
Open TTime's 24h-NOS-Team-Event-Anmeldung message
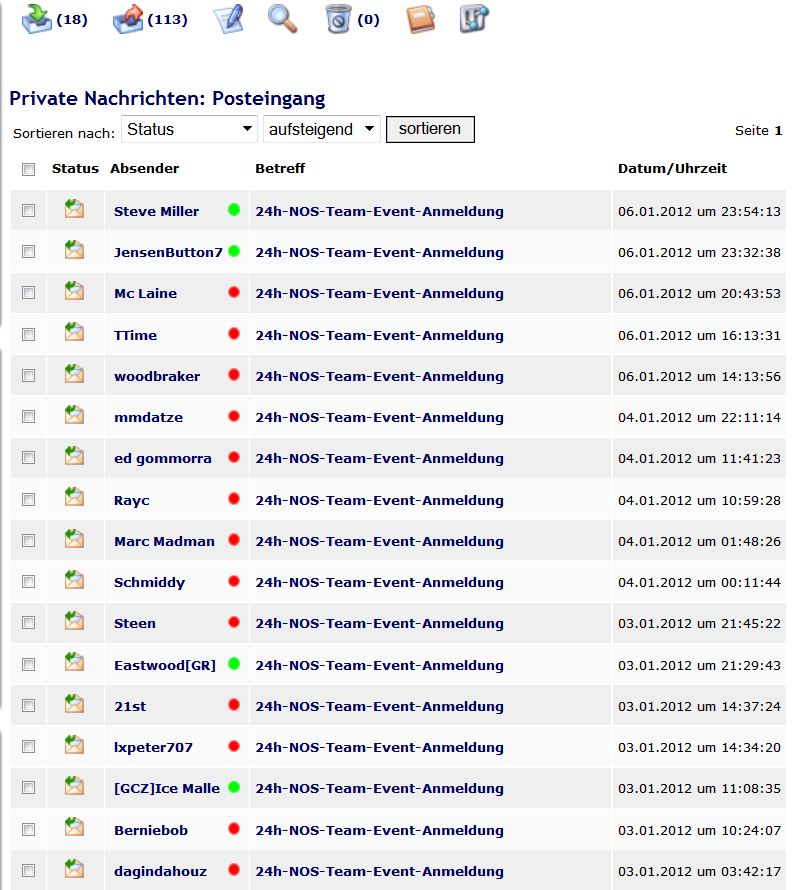(x=379, y=335)
